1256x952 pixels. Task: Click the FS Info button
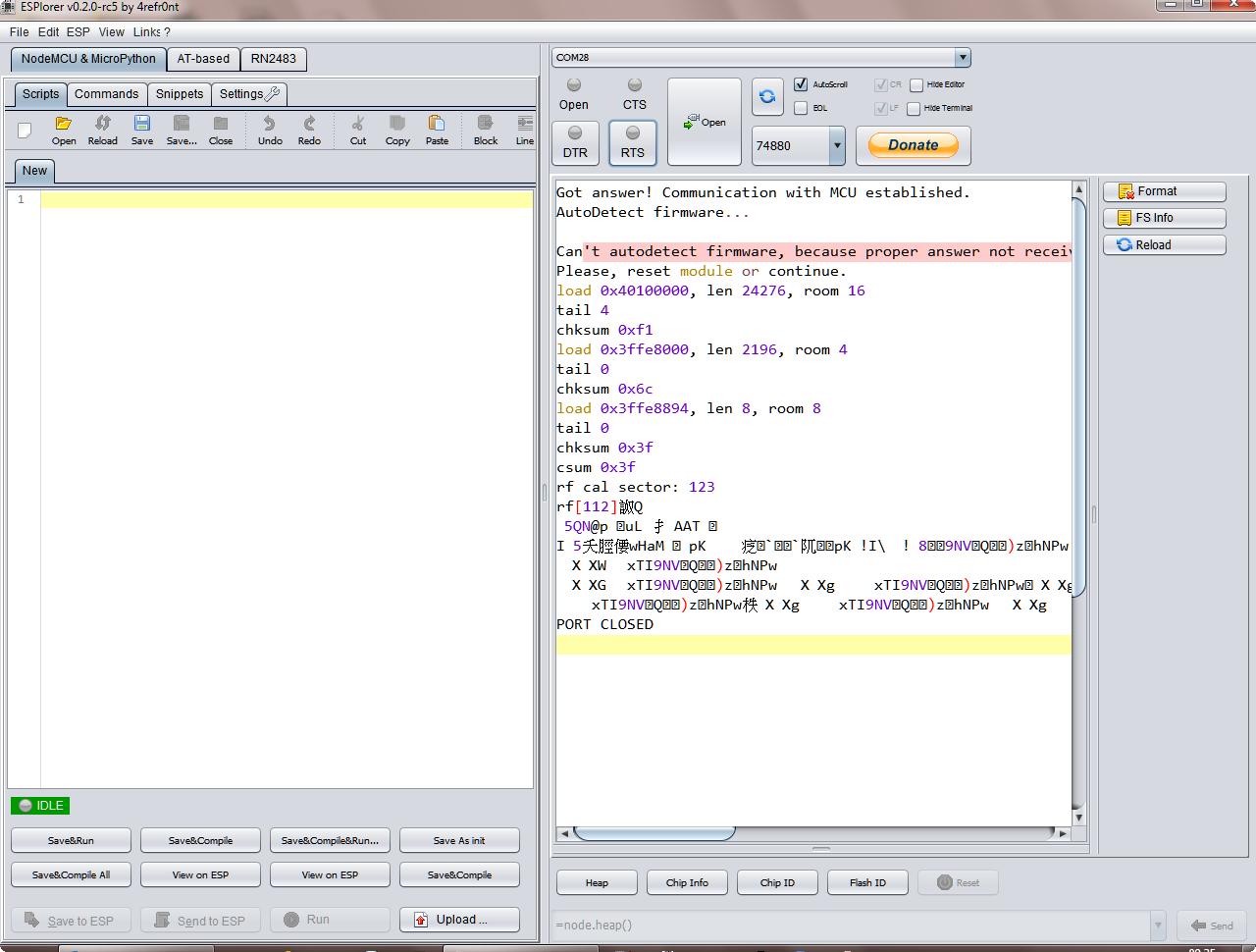click(1164, 218)
